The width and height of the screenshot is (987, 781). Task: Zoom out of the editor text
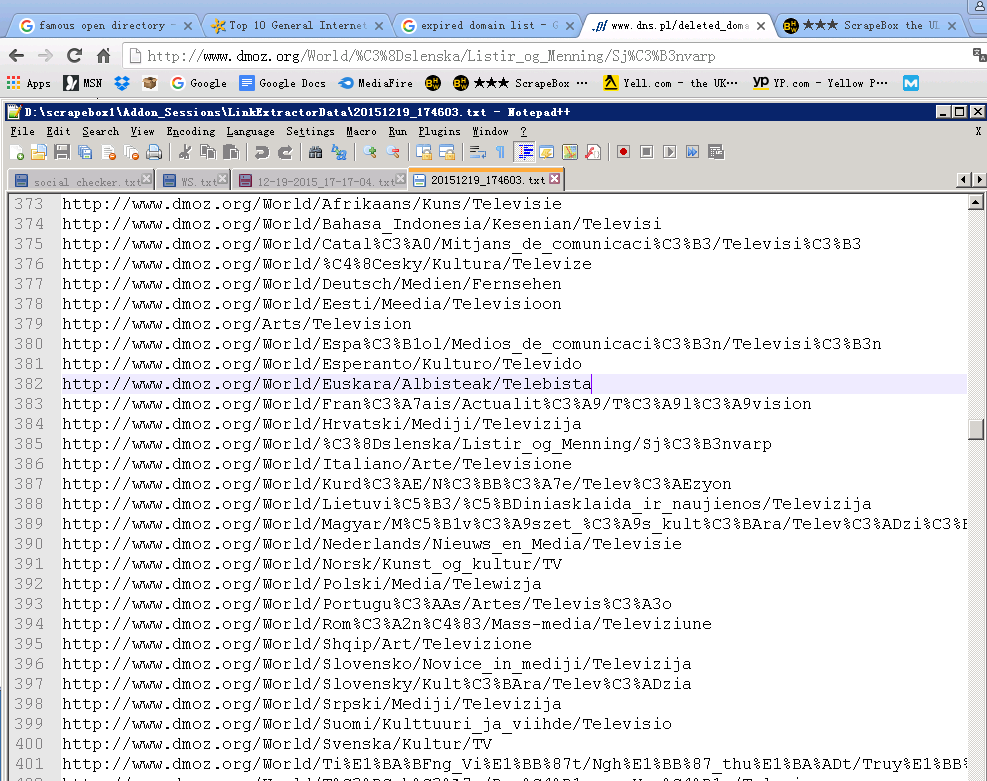coord(393,152)
